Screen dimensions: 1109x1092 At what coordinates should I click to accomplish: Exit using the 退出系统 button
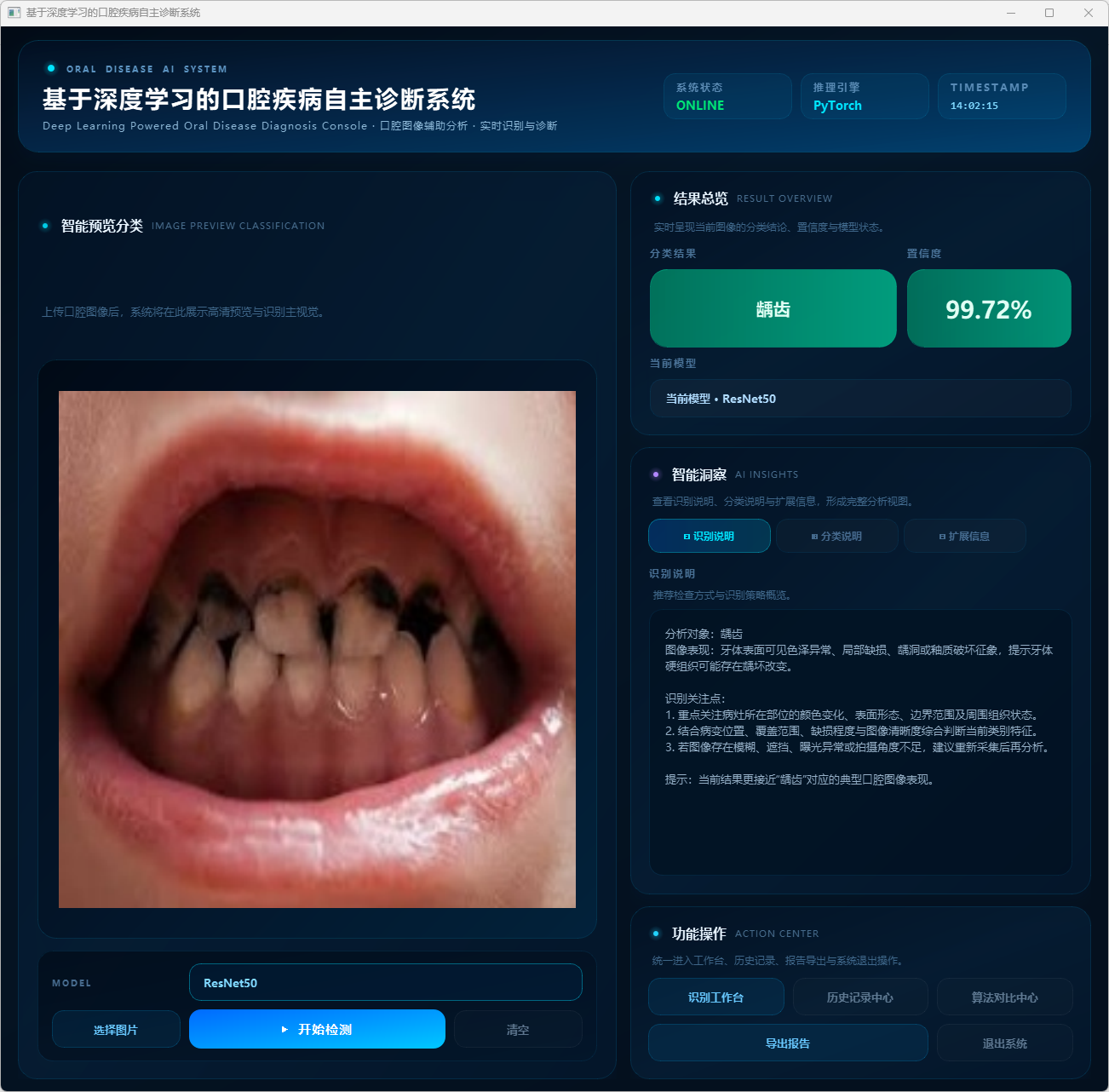(x=1004, y=1043)
